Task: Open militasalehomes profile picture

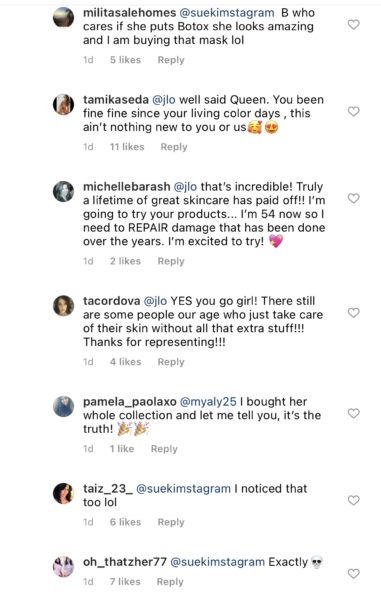Action: (63, 18)
